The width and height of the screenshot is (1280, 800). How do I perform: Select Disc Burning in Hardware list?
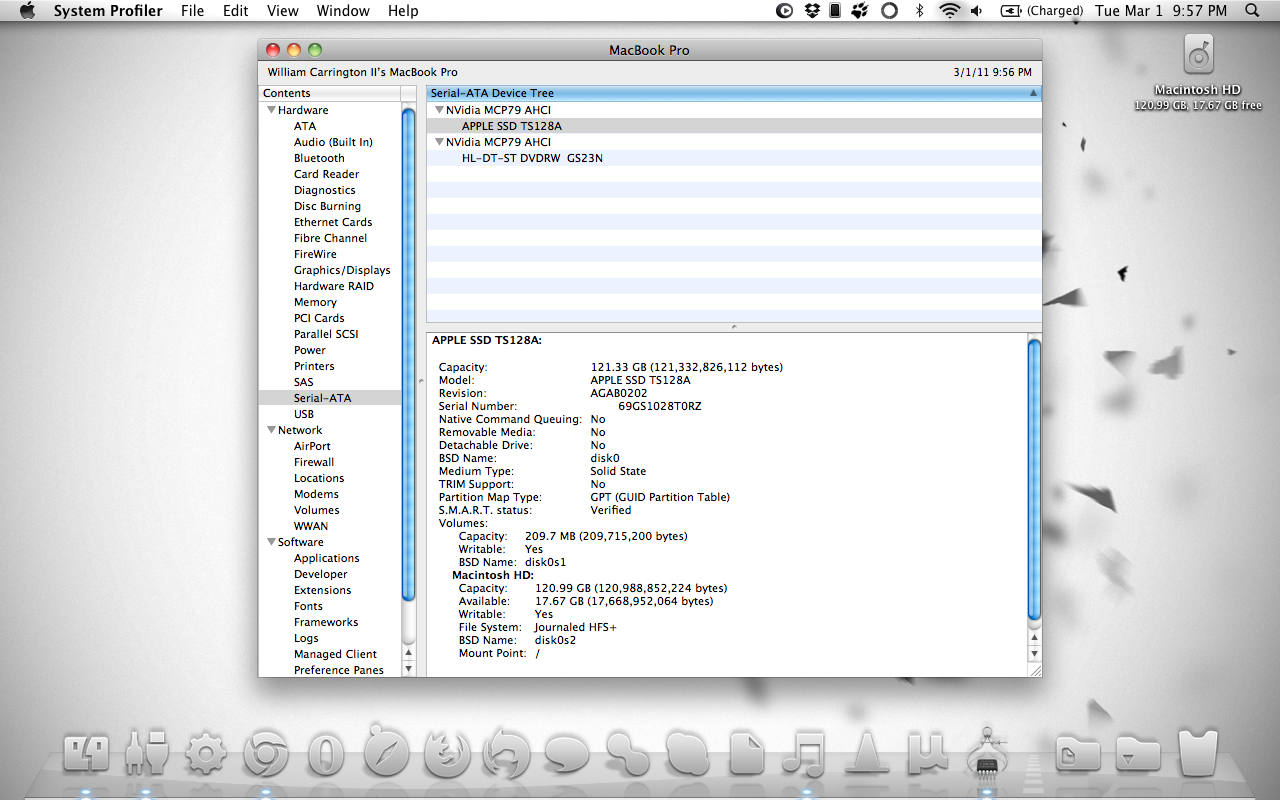pos(327,206)
